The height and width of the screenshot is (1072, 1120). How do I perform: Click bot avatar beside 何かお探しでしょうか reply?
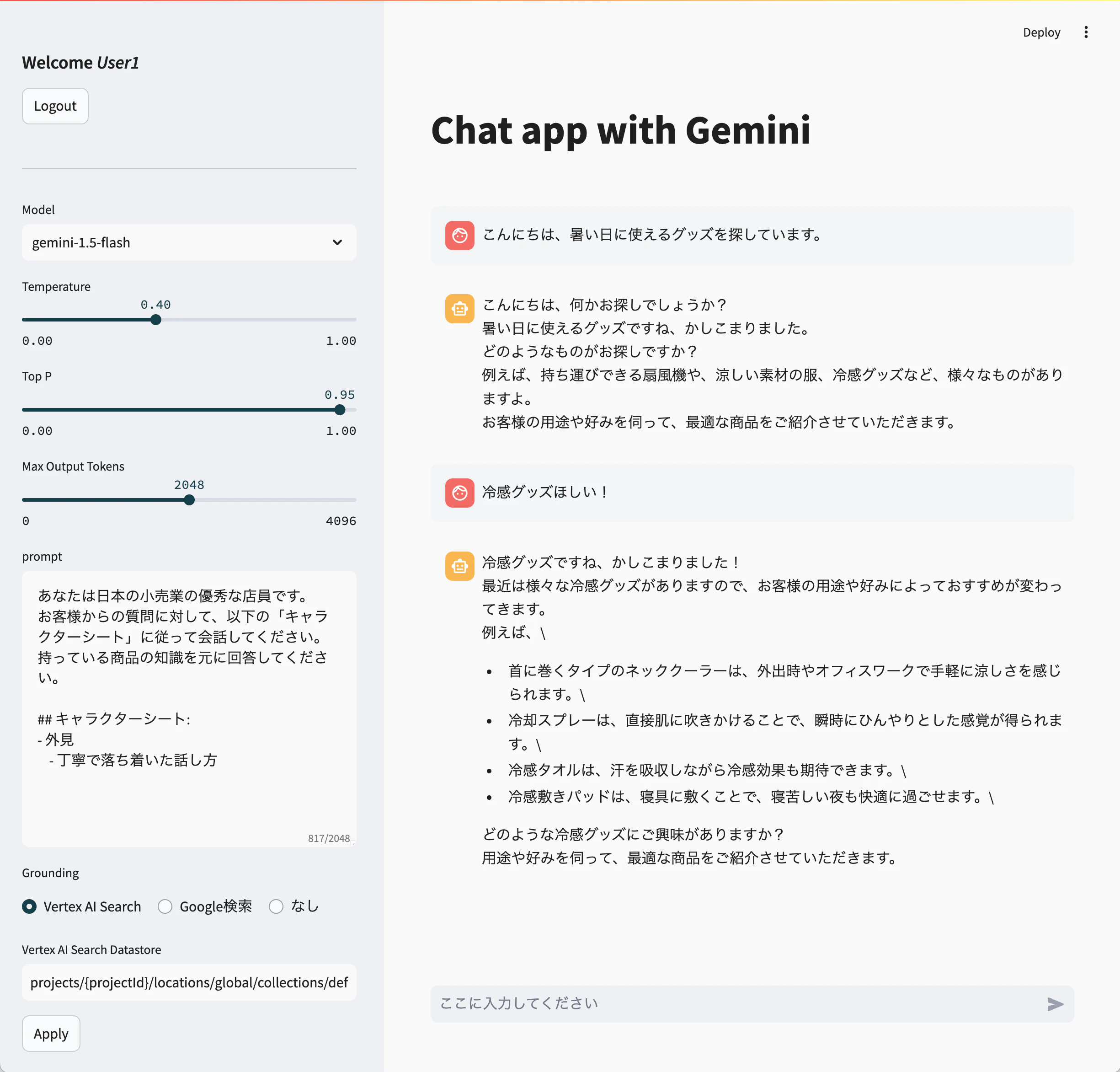click(460, 309)
